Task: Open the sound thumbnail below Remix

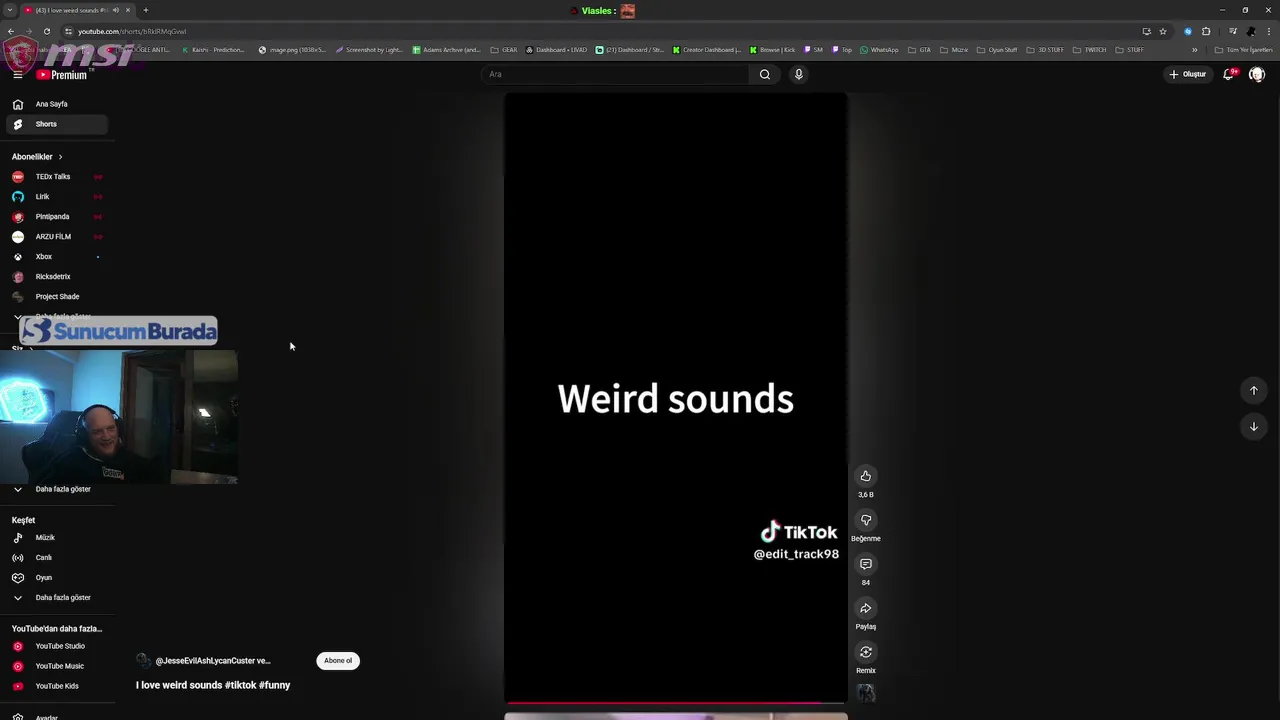Action: point(866,693)
